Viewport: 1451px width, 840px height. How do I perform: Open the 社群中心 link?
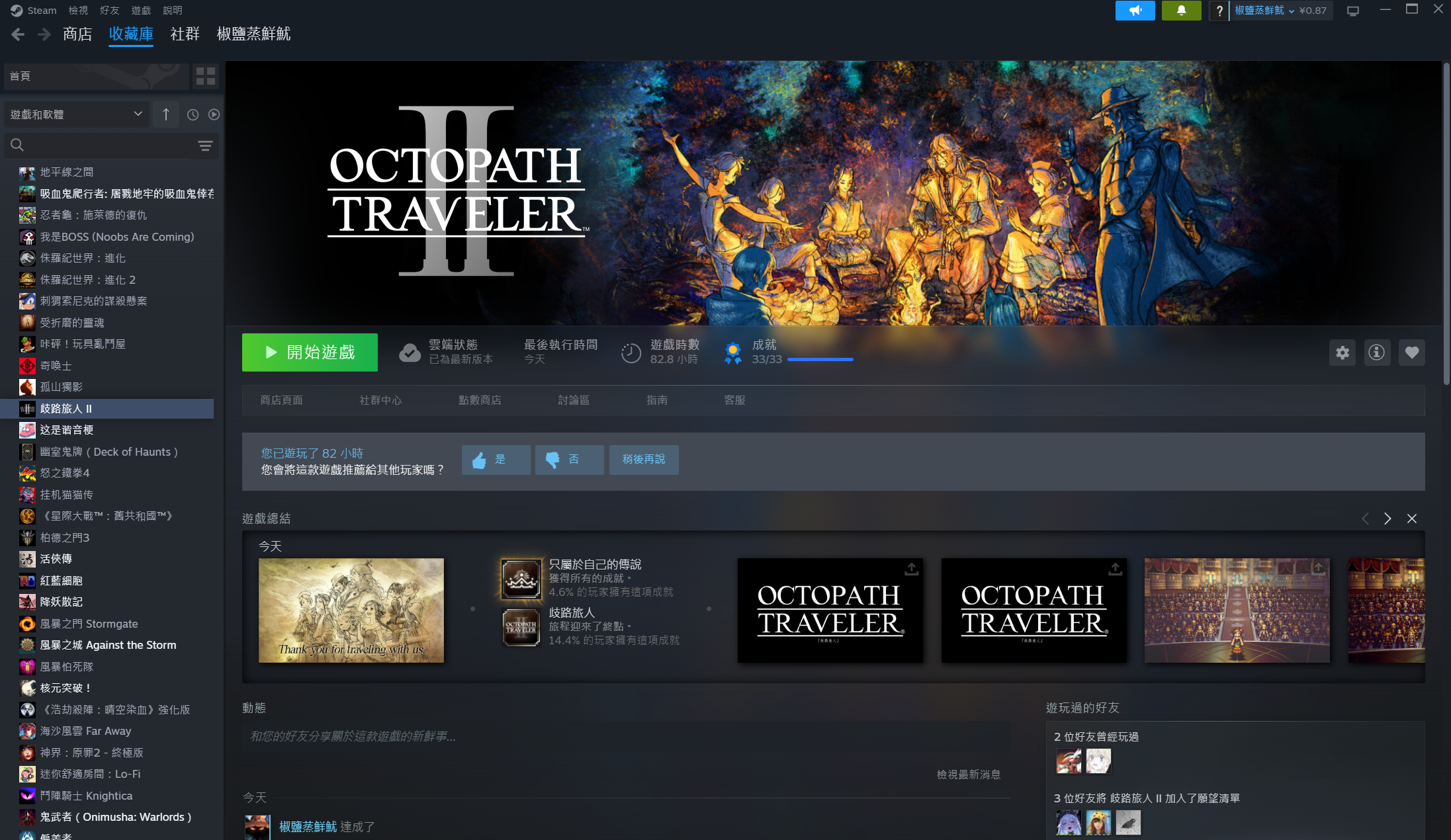(x=380, y=400)
